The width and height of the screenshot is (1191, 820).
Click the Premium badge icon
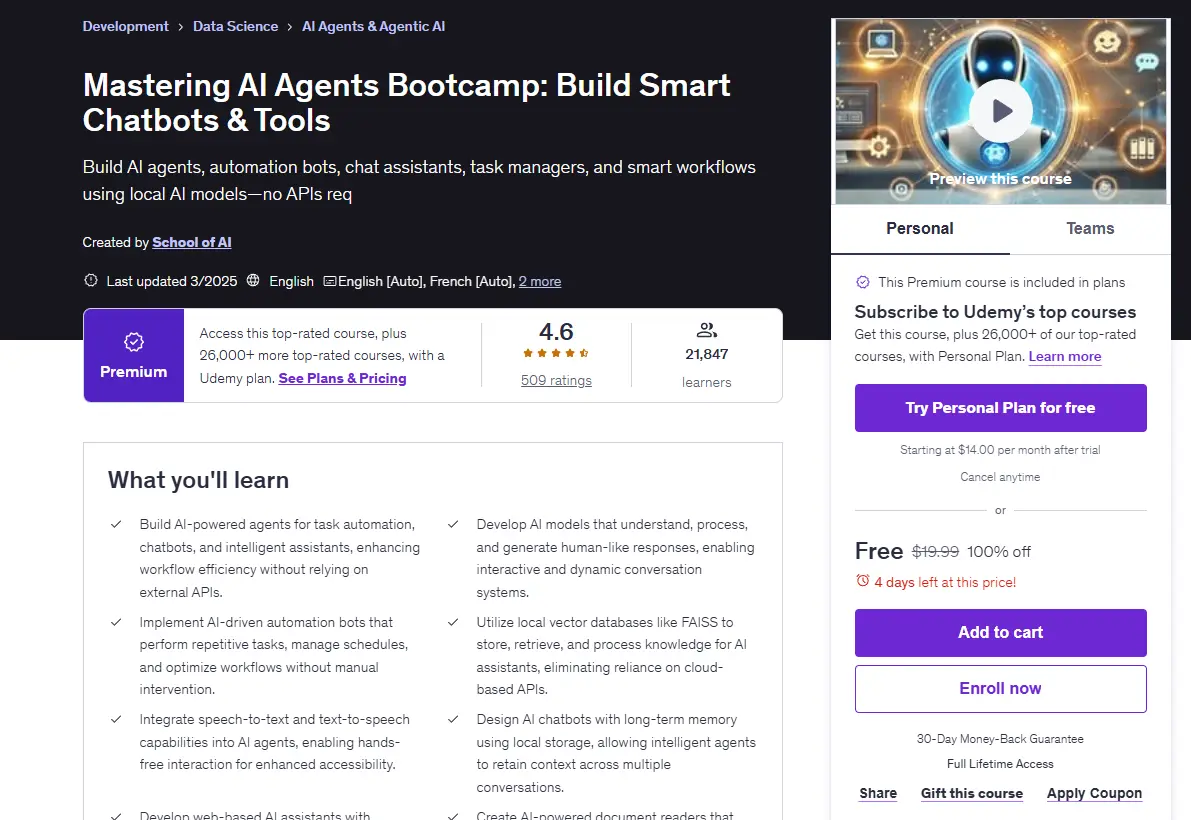pyautogui.click(x=134, y=342)
